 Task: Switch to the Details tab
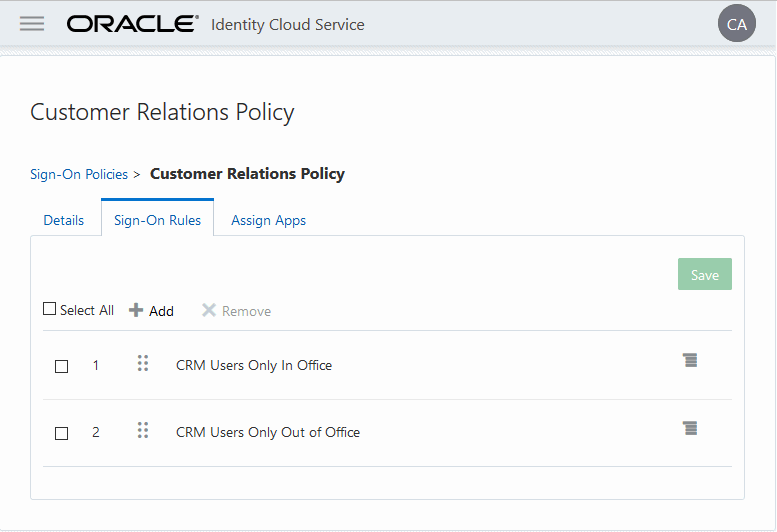pyautogui.click(x=64, y=220)
